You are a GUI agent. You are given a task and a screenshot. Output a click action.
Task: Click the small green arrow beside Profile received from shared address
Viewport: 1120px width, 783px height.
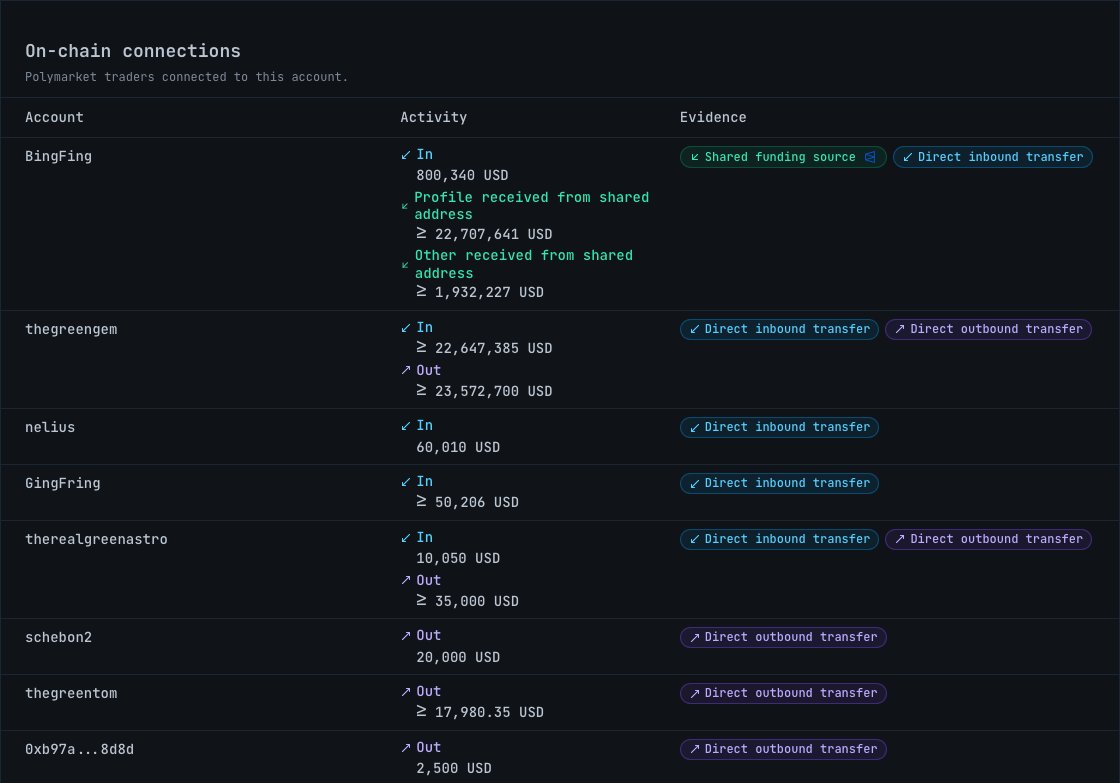click(405, 206)
